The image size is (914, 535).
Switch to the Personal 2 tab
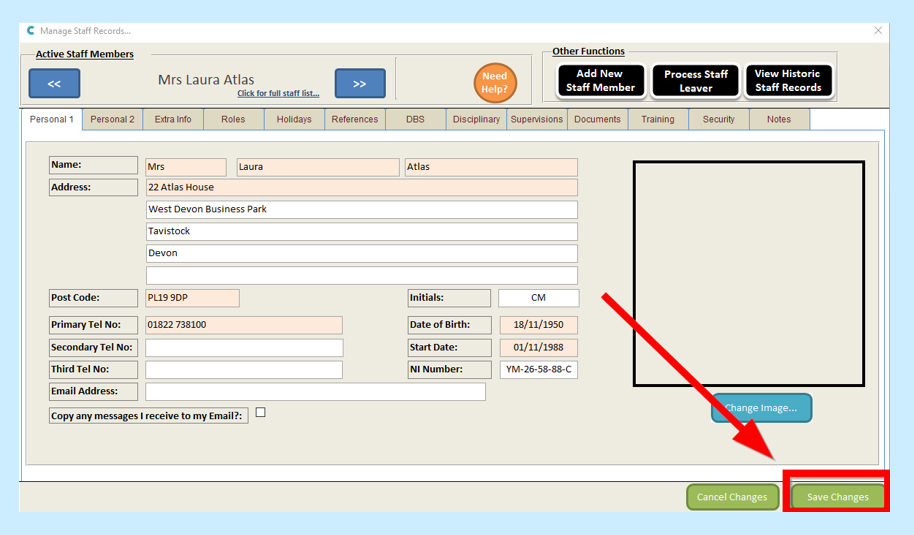click(x=112, y=120)
